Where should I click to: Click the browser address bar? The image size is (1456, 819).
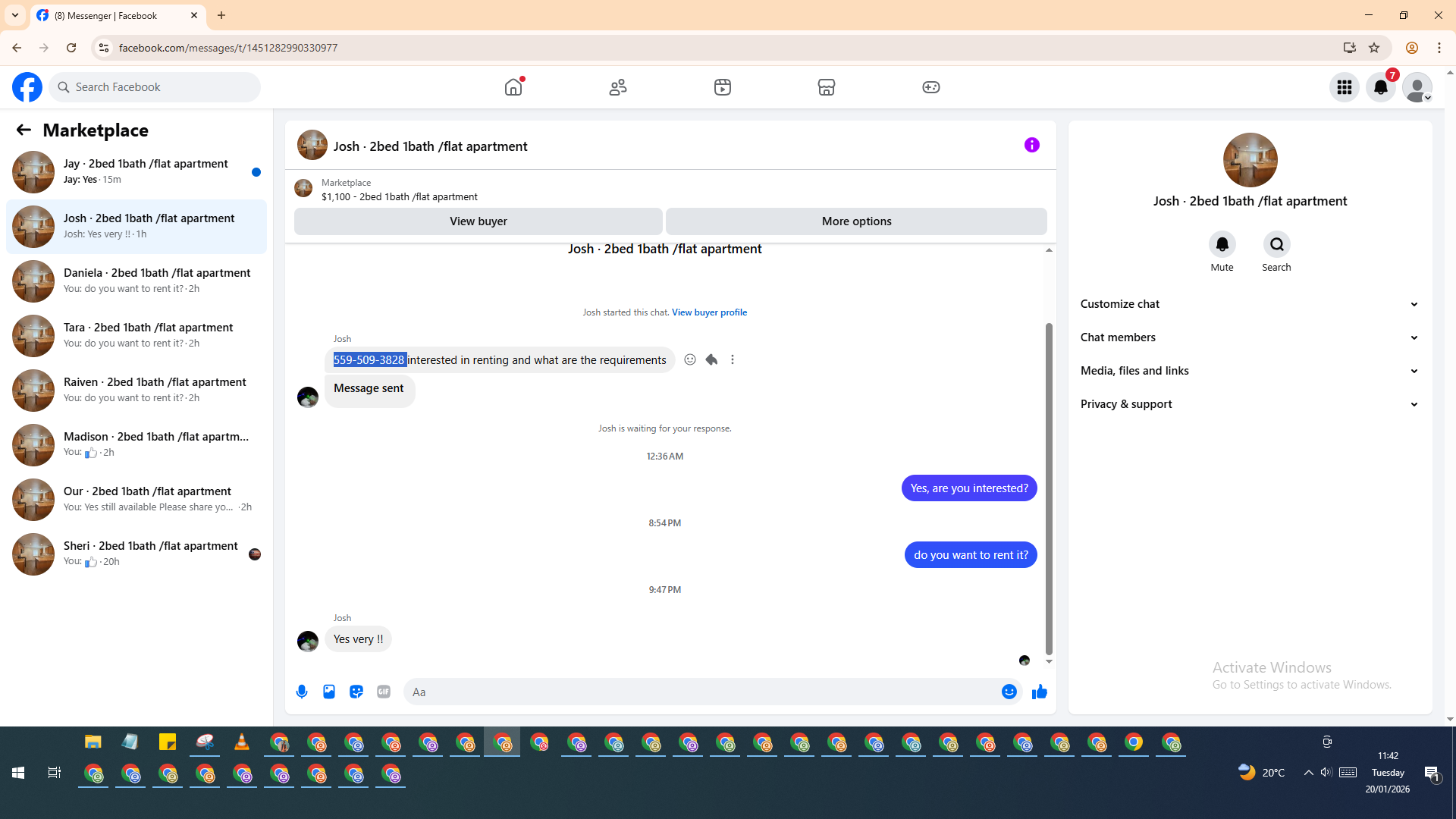(720, 48)
